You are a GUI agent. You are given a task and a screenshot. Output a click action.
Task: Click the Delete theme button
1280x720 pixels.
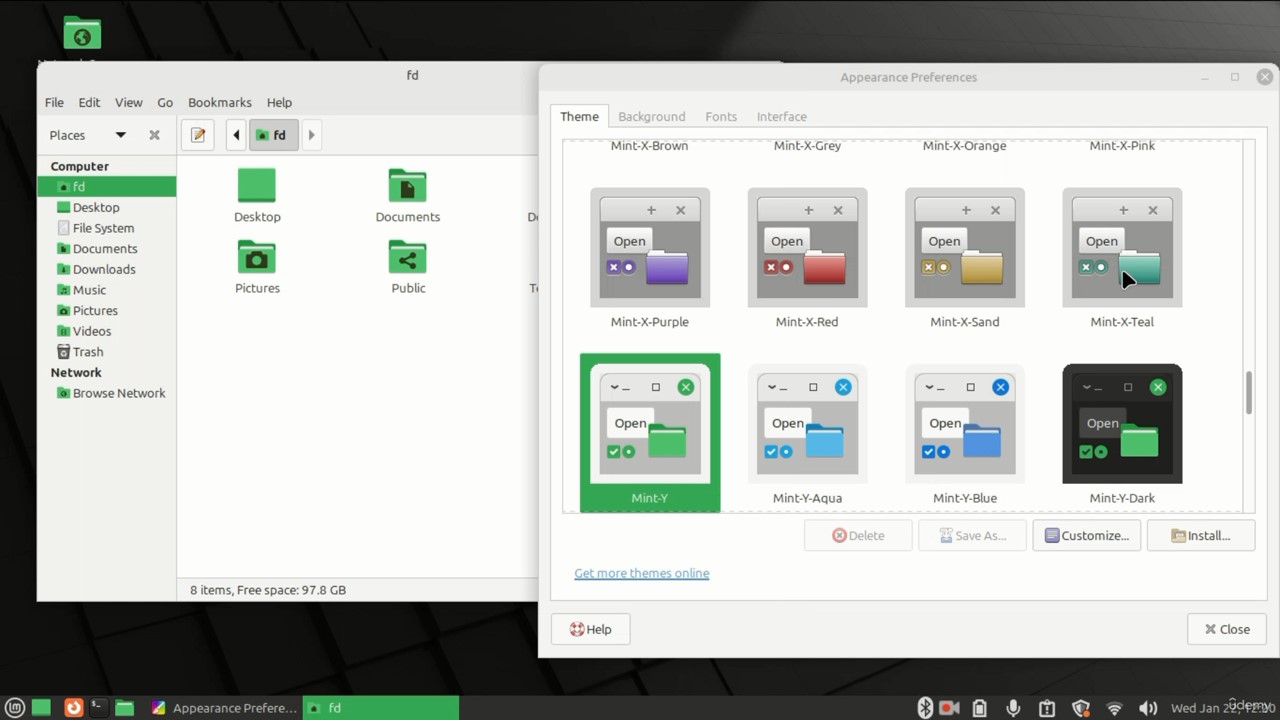point(858,536)
